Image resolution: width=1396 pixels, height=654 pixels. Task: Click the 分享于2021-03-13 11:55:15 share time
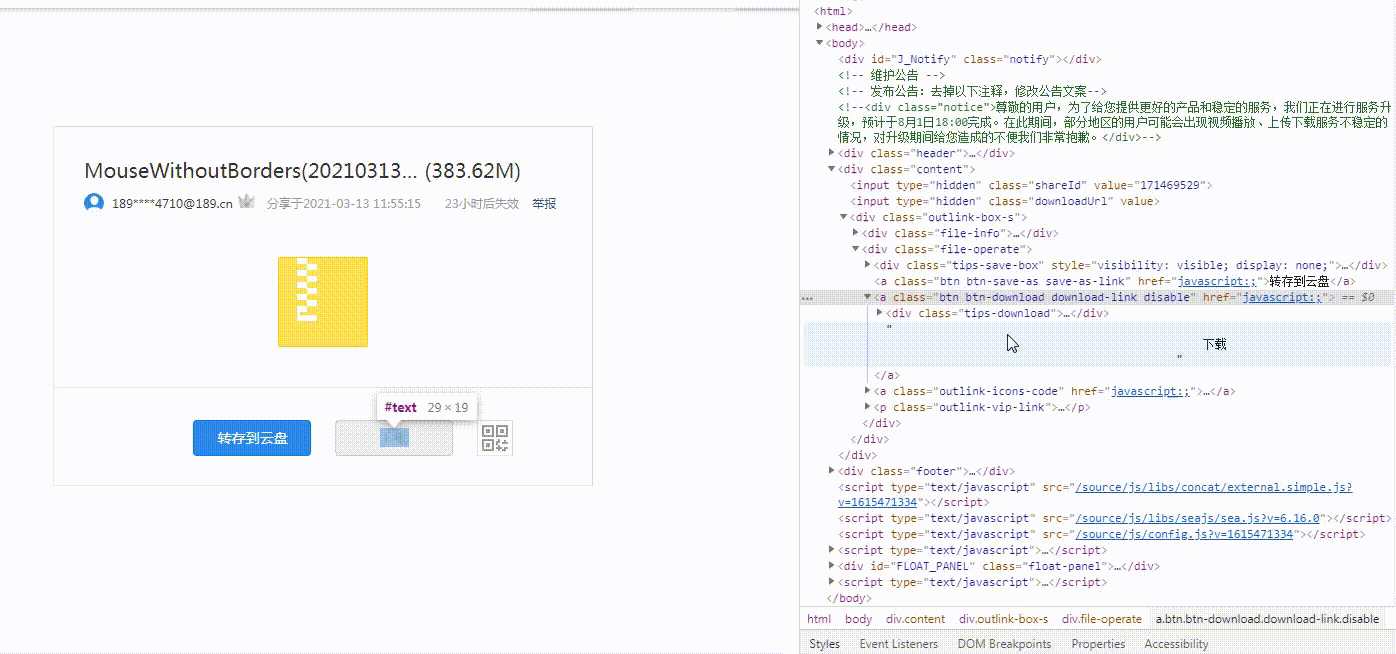pos(344,203)
